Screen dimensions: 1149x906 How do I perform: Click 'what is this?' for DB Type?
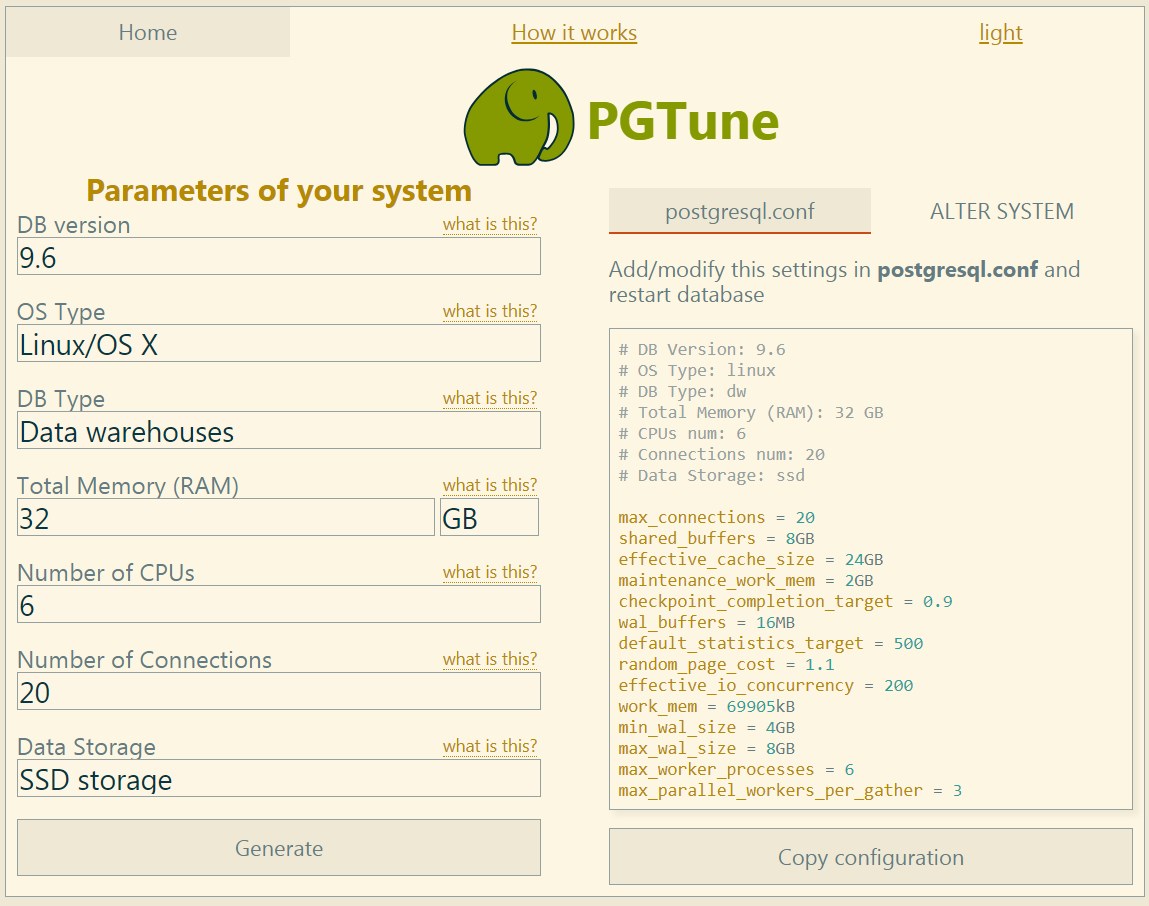[x=489, y=397]
